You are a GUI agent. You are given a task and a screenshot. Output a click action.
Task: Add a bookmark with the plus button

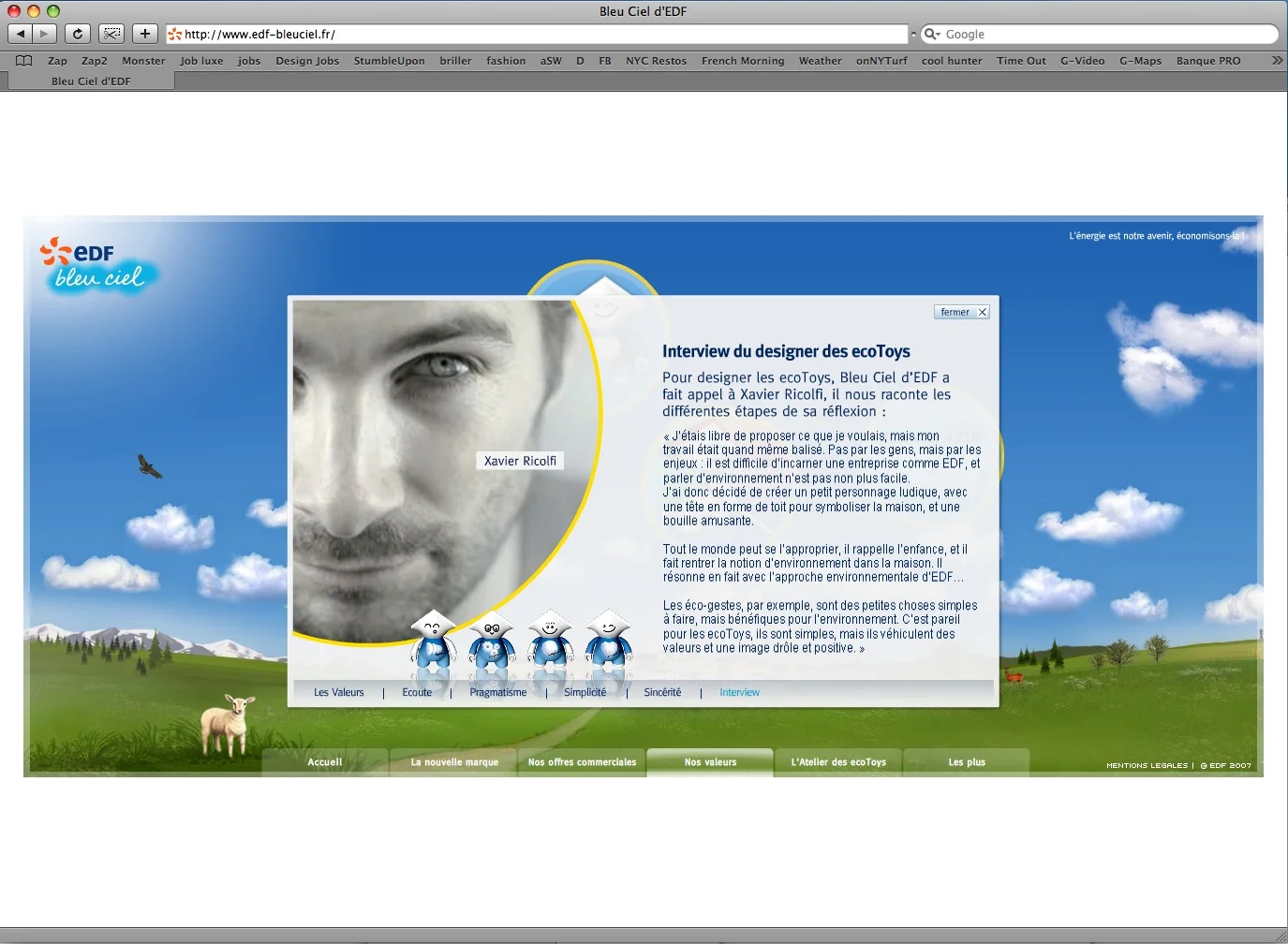(x=145, y=34)
